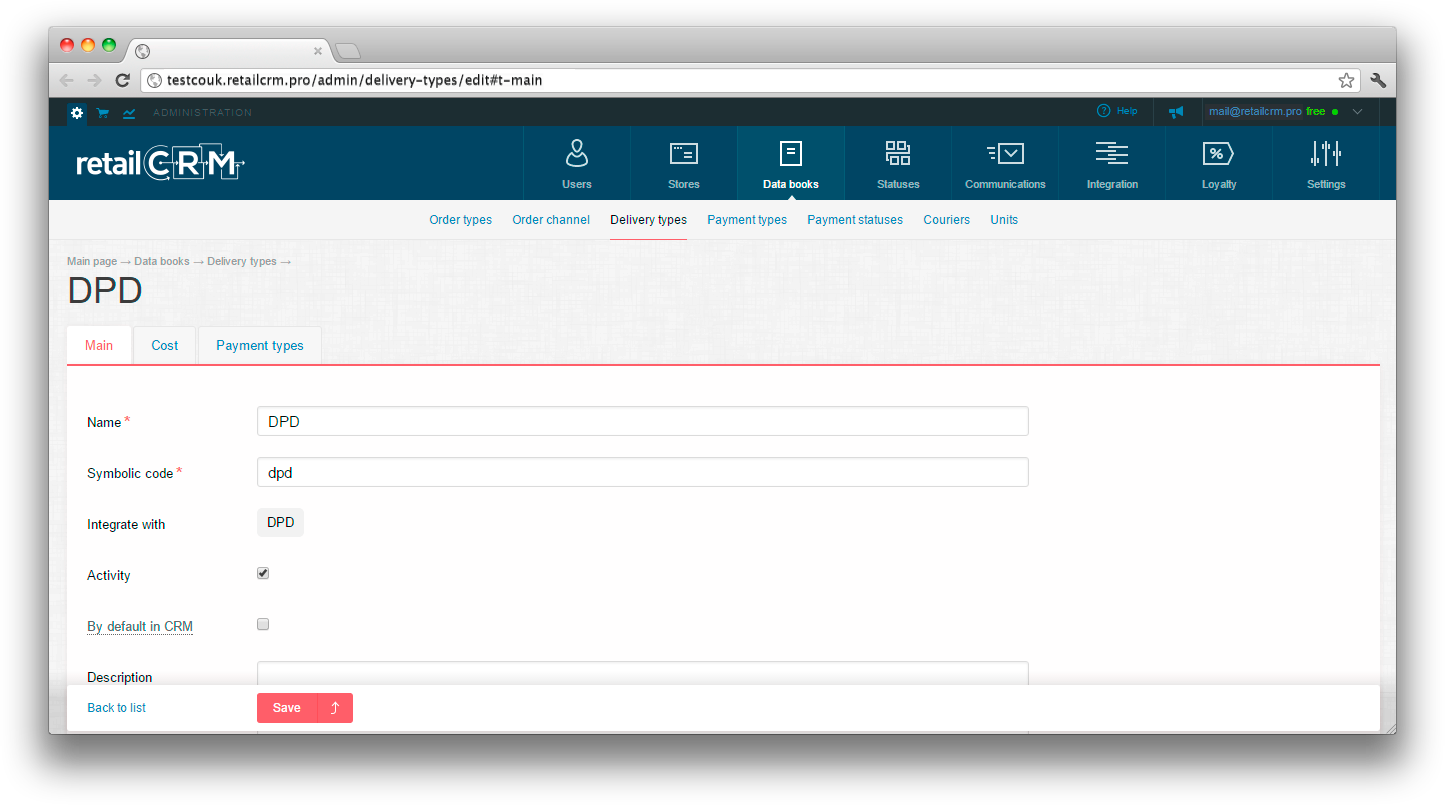Open the Statuses section icon
This screenshot has height=805, width=1445.
tap(897, 154)
